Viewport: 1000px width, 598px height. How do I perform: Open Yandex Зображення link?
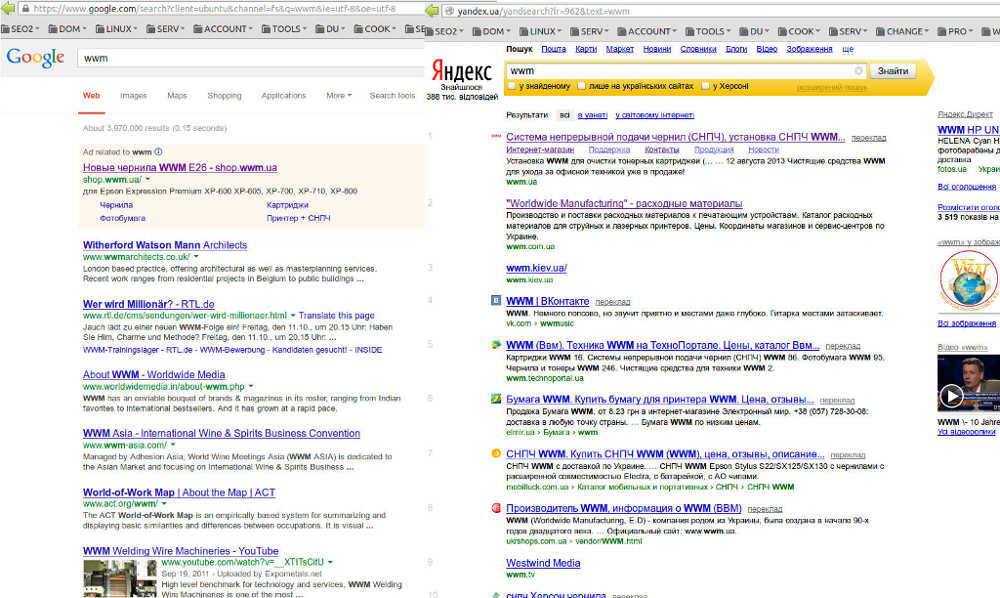809,49
